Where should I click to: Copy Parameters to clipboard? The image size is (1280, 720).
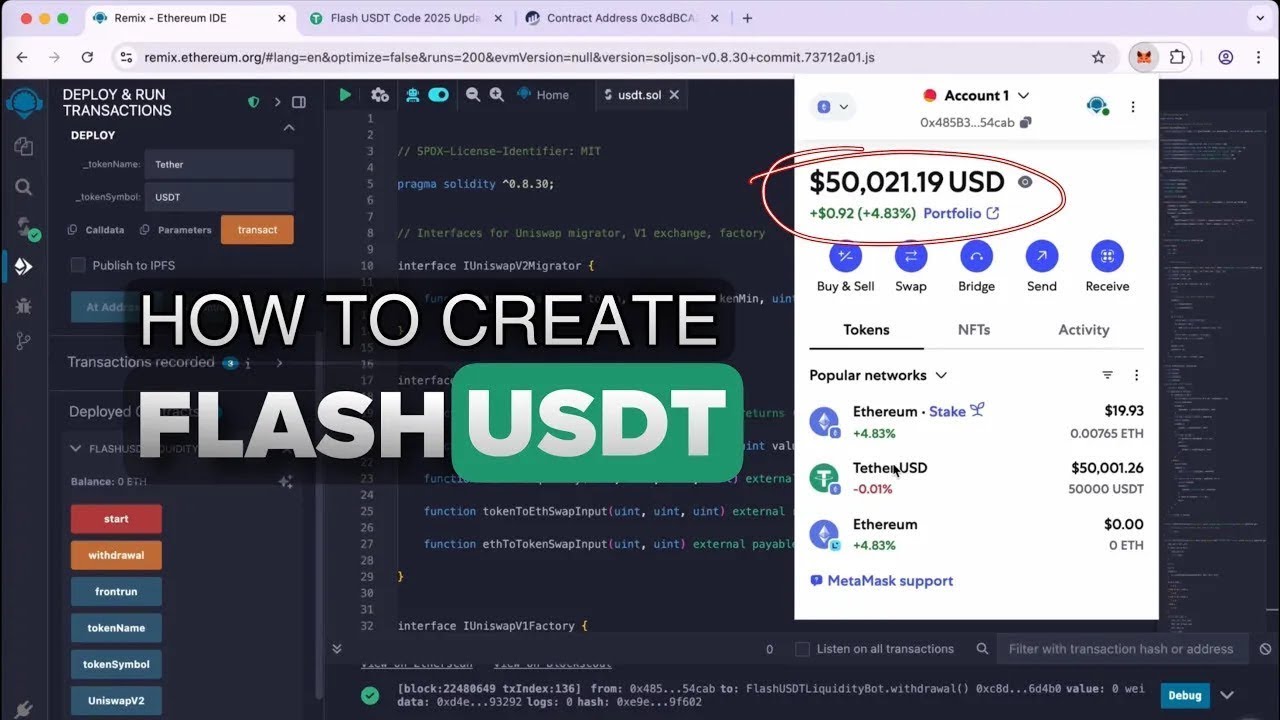pos(145,230)
